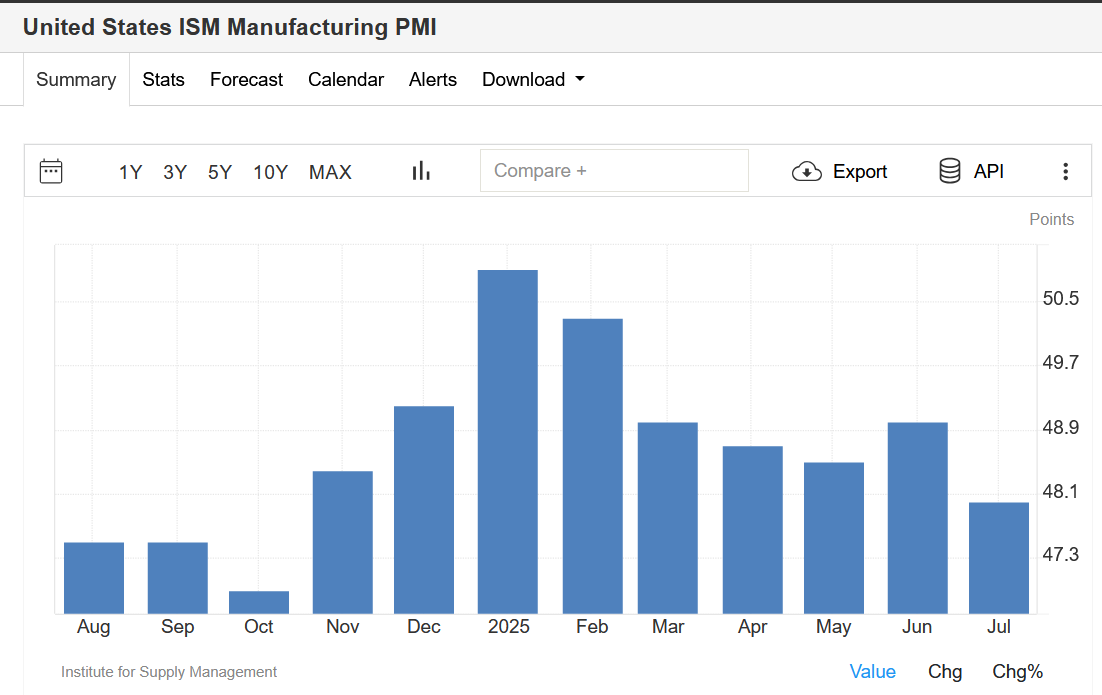Toggle the Value display mode
1102x695 pixels.
coord(872,672)
